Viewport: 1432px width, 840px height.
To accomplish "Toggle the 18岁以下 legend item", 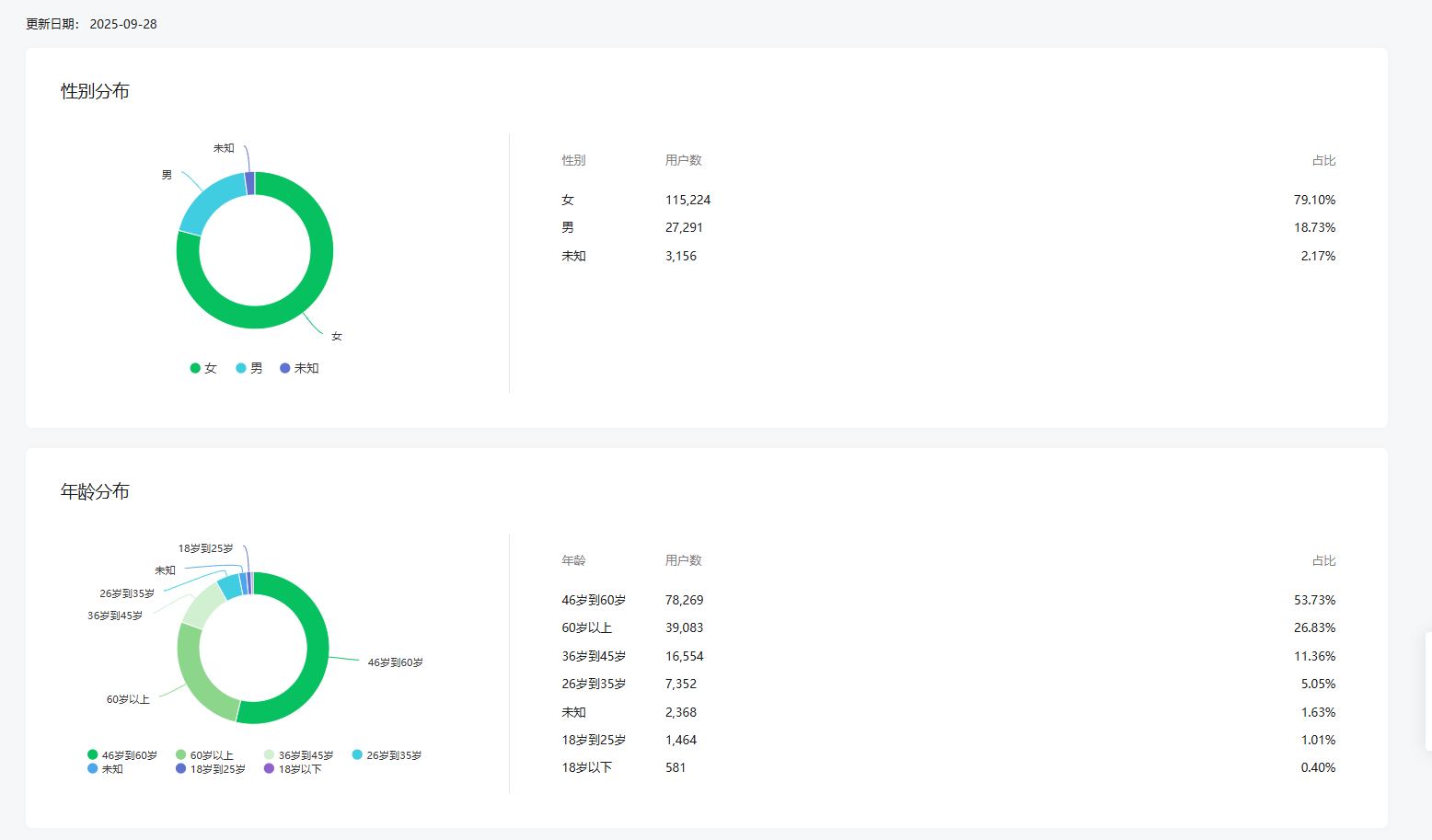I will pyautogui.click(x=293, y=769).
